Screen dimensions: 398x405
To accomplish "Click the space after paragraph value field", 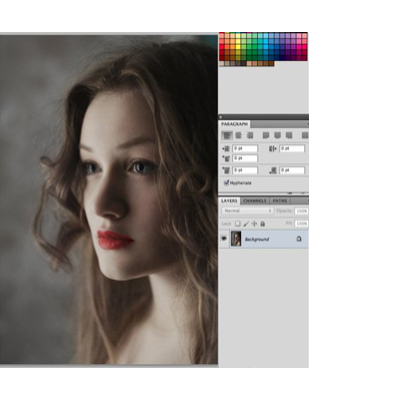I will click(292, 170).
